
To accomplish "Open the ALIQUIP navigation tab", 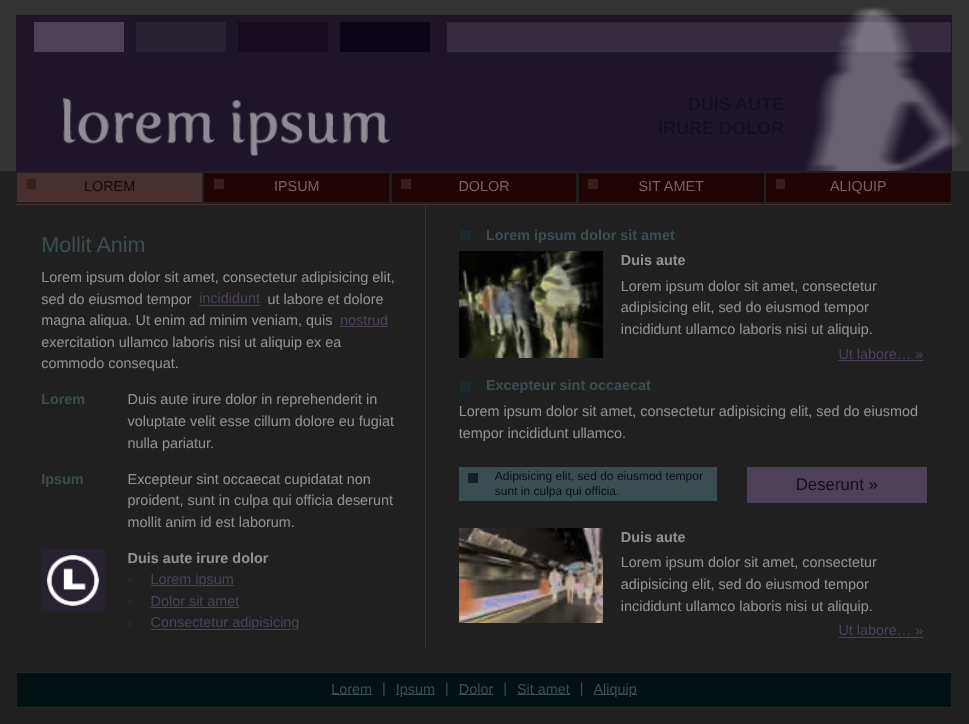I will point(857,187).
